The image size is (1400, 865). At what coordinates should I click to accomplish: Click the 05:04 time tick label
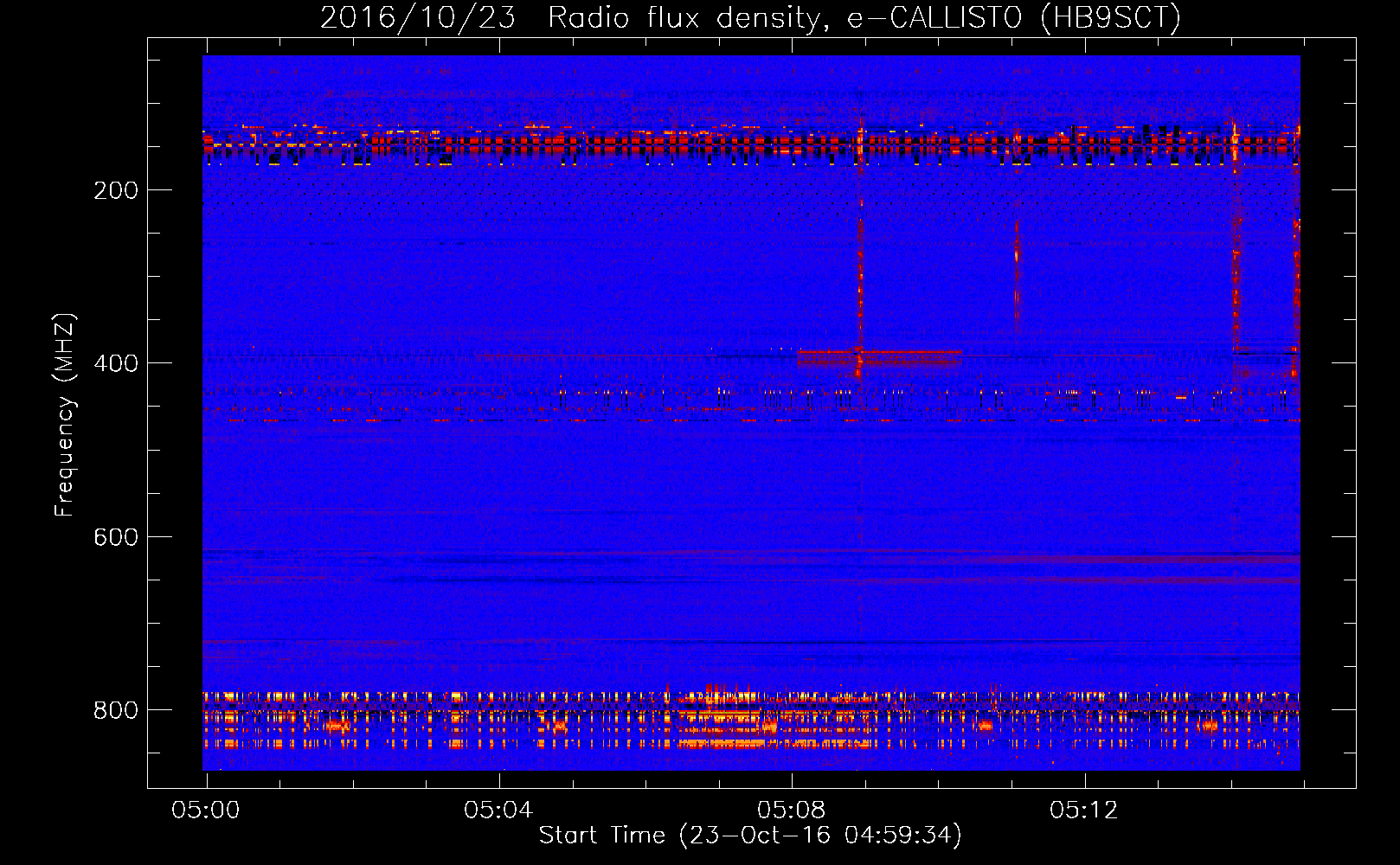(498, 811)
